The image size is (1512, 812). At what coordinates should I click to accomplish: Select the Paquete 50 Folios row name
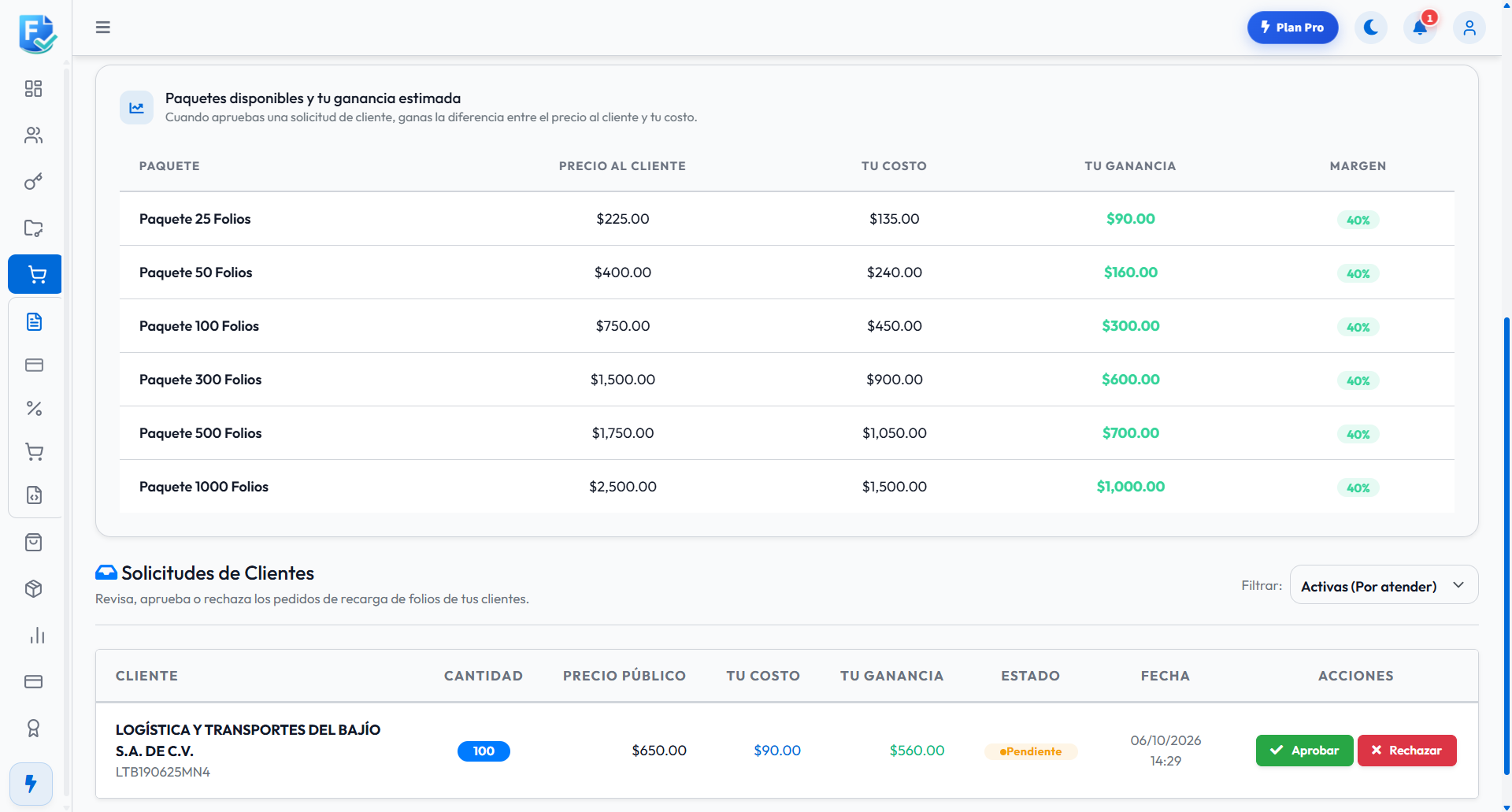pos(195,273)
